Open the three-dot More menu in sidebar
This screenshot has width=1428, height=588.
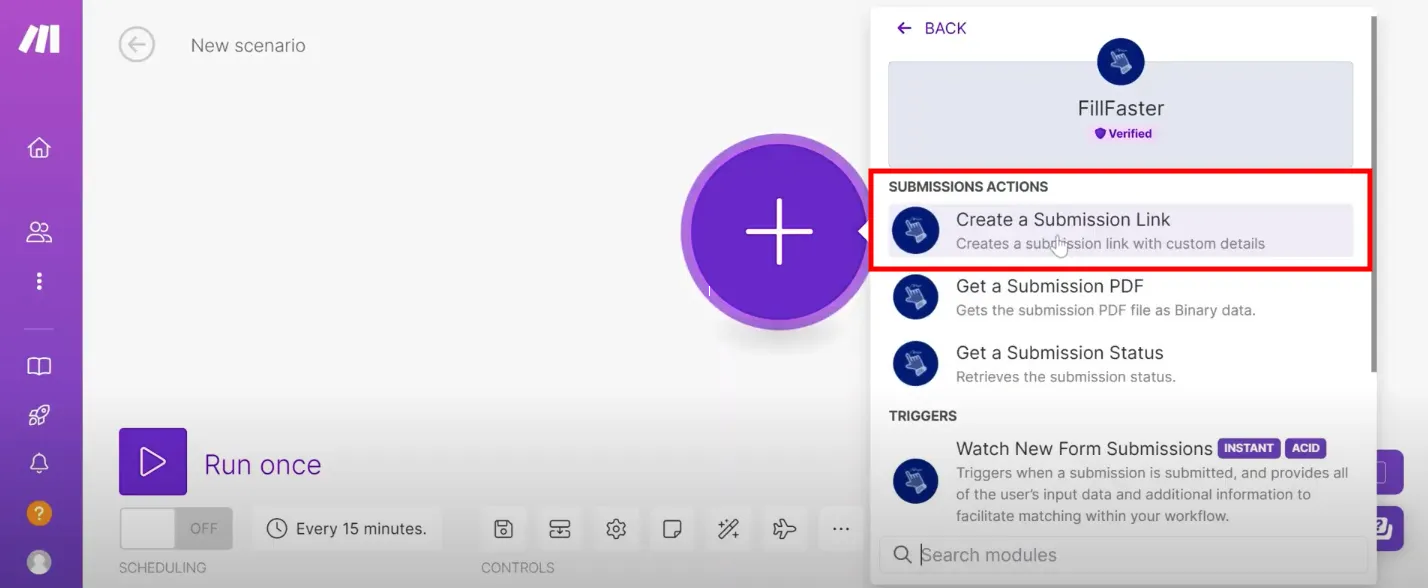pos(39,281)
